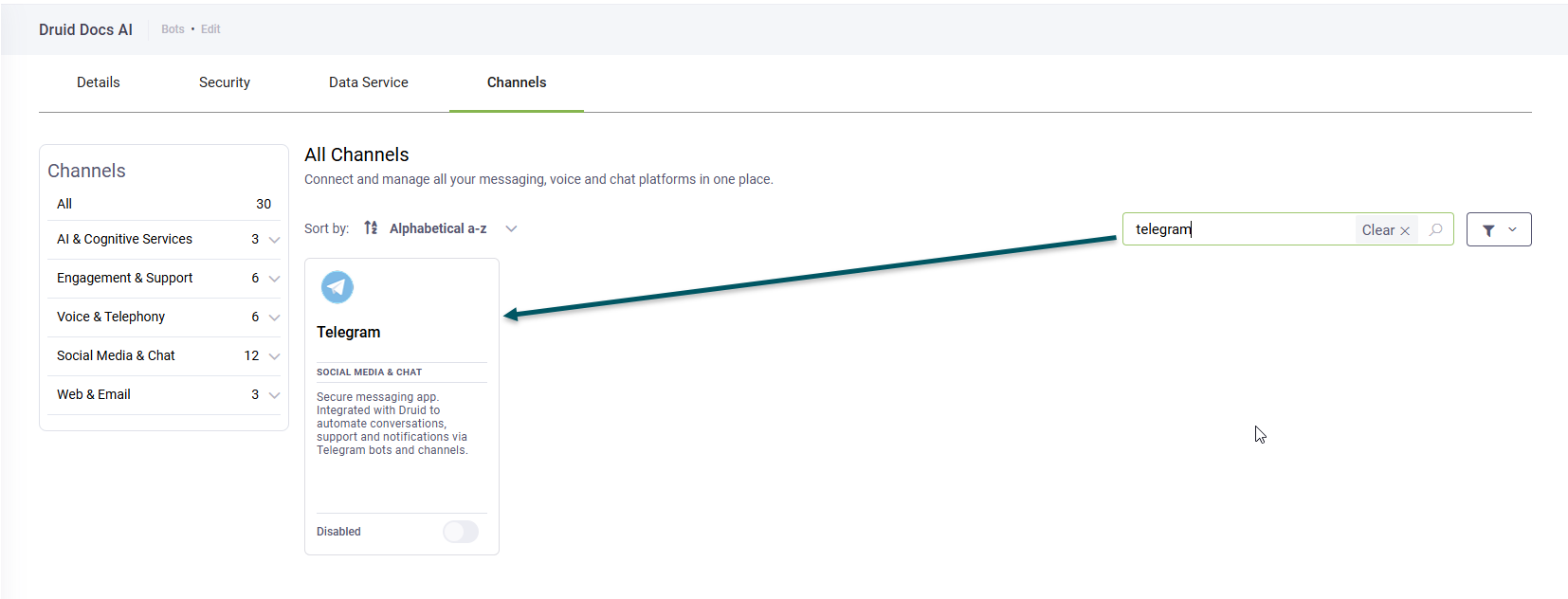The width and height of the screenshot is (1568, 599).
Task: Expand Engagement & Support category
Action: pyautogui.click(x=274, y=279)
